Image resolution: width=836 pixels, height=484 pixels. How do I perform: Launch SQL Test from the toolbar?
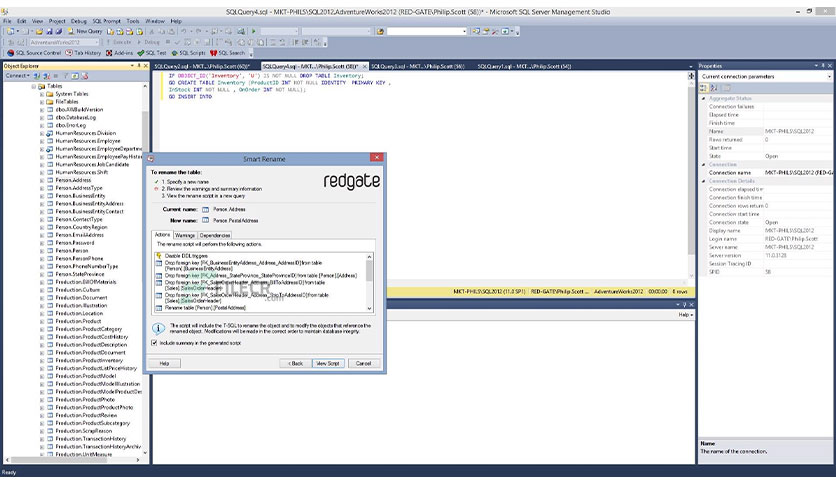(152, 53)
